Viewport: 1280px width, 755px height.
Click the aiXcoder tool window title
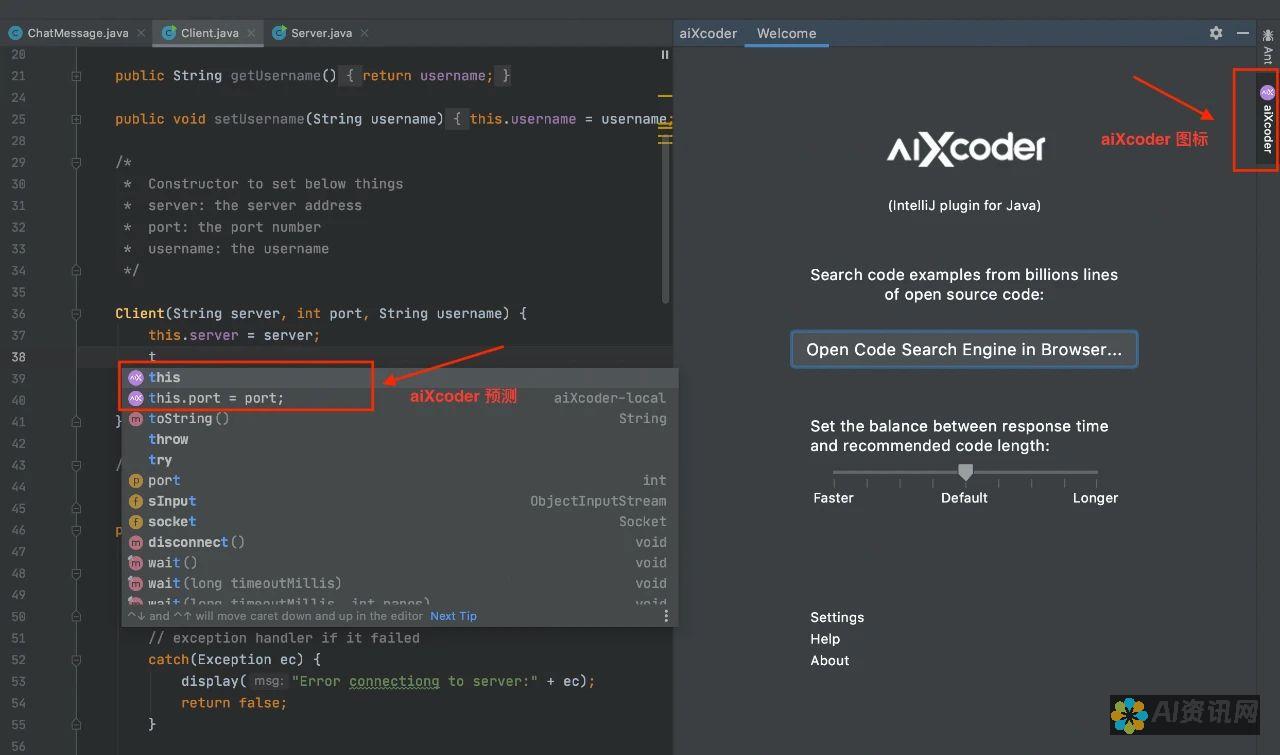click(708, 33)
